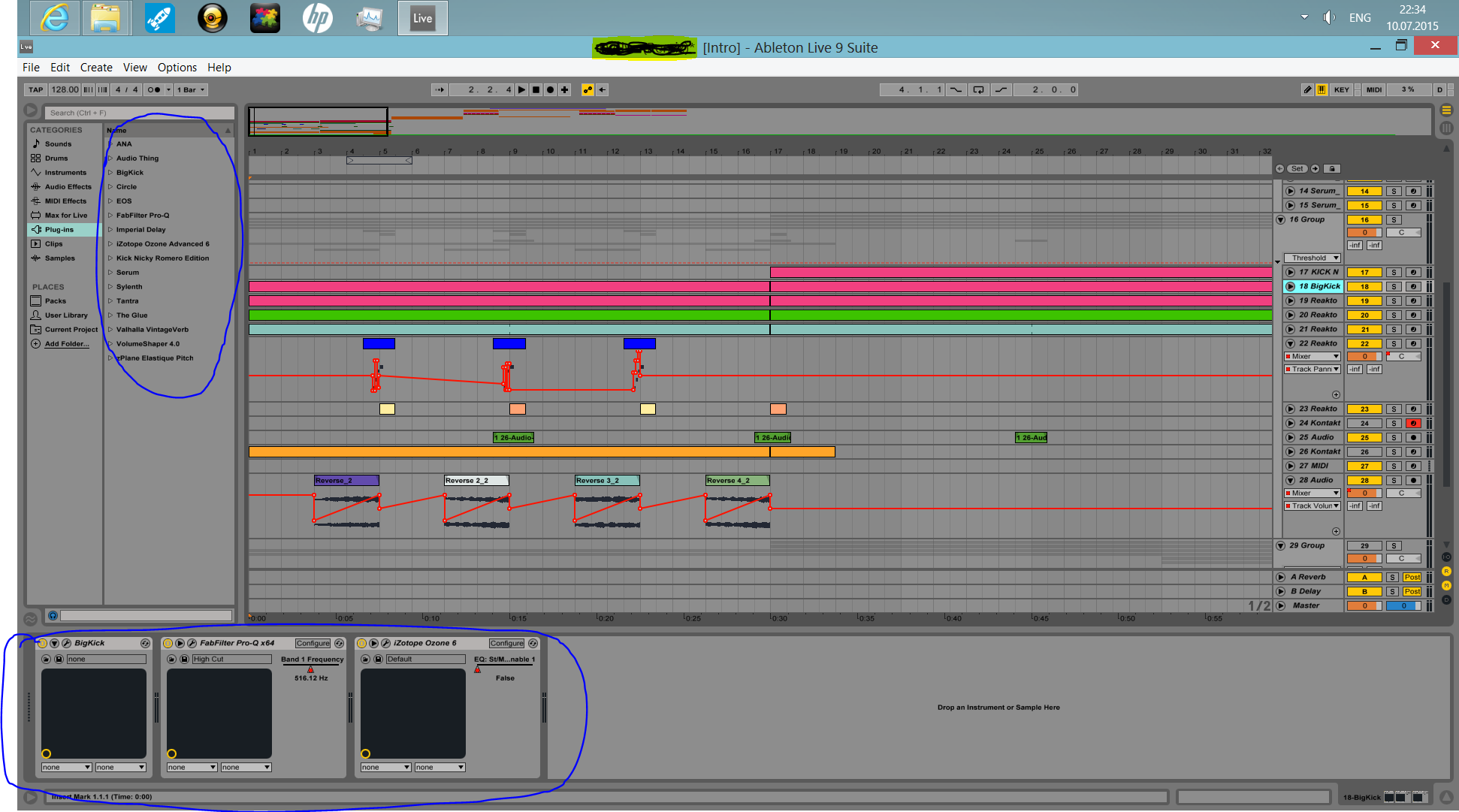Viewport: 1459px width, 812px height.
Task: Open the Create menu
Action: pos(96,67)
